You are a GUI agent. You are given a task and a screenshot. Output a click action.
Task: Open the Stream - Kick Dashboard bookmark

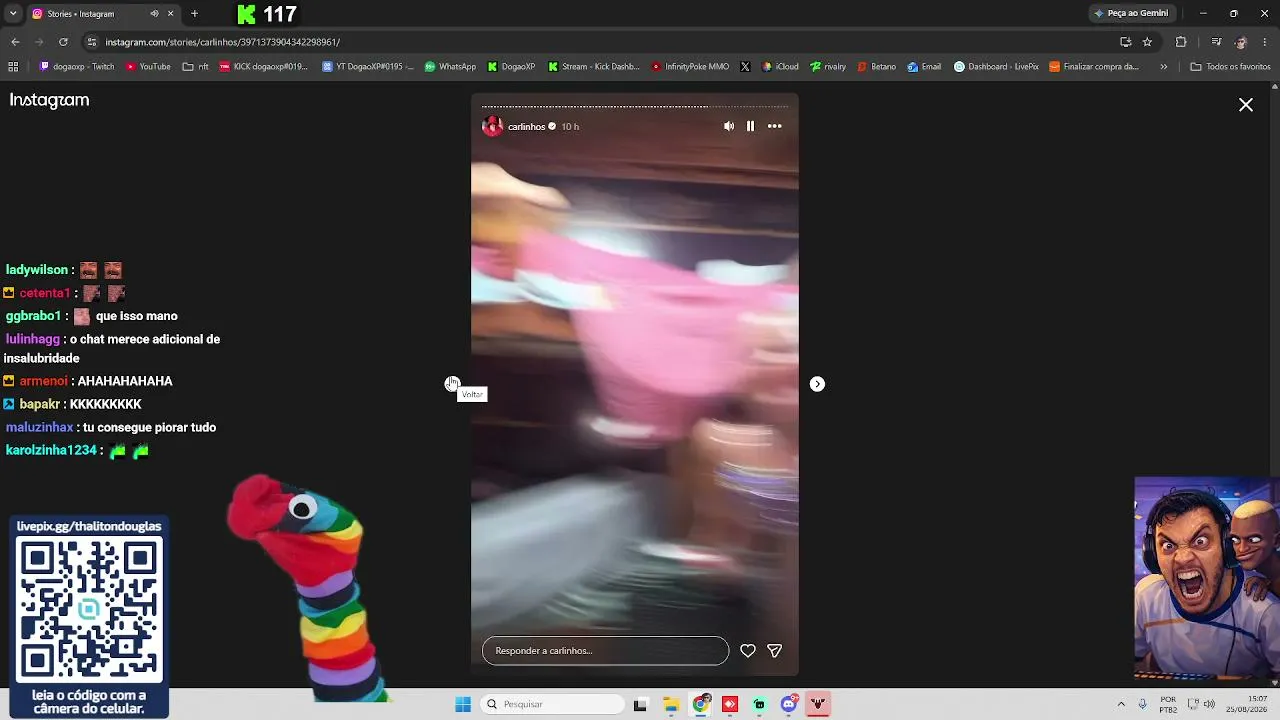click(x=593, y=67)
